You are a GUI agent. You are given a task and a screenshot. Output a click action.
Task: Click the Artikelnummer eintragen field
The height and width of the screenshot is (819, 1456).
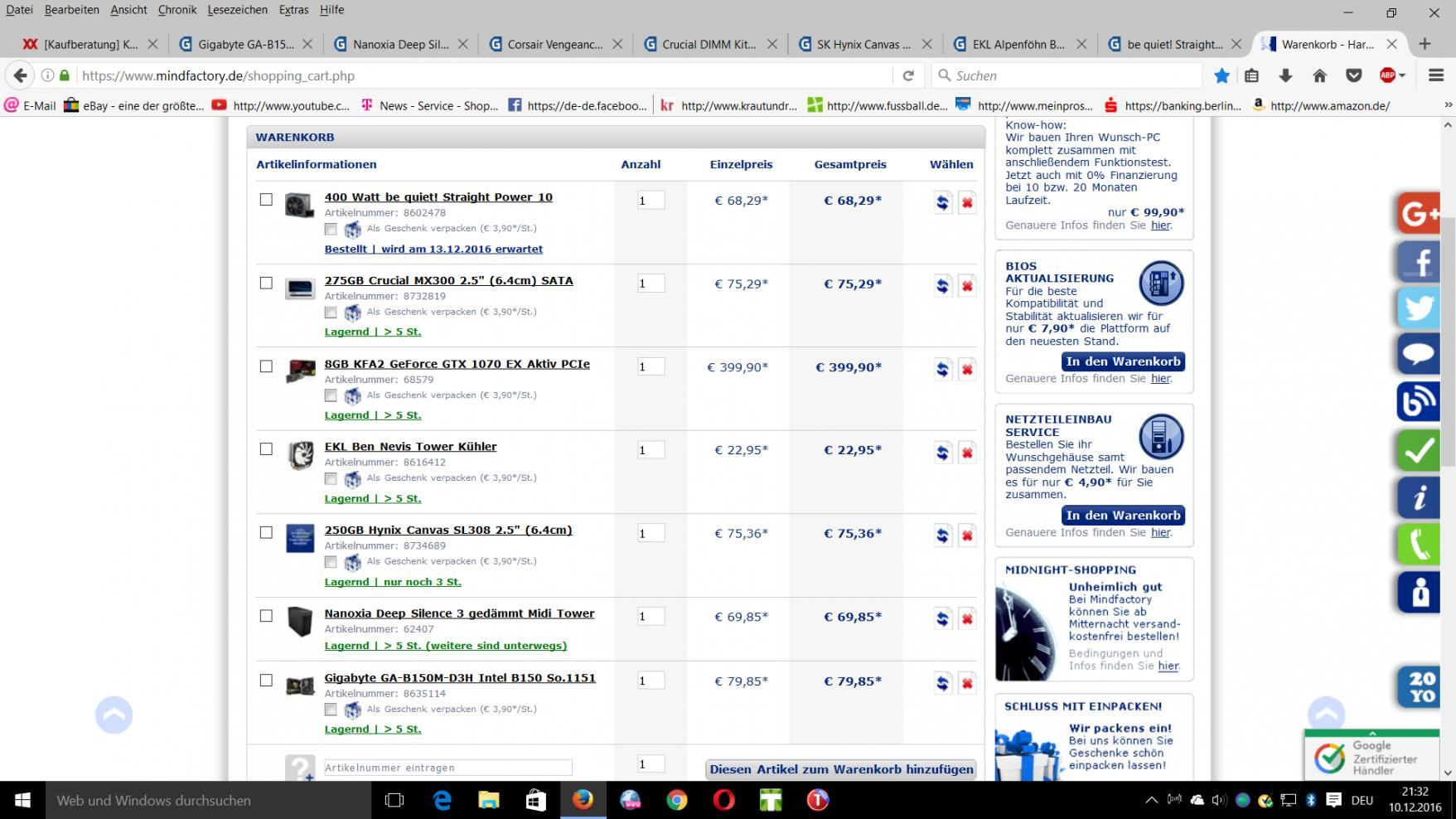click(x=447, y=768)
